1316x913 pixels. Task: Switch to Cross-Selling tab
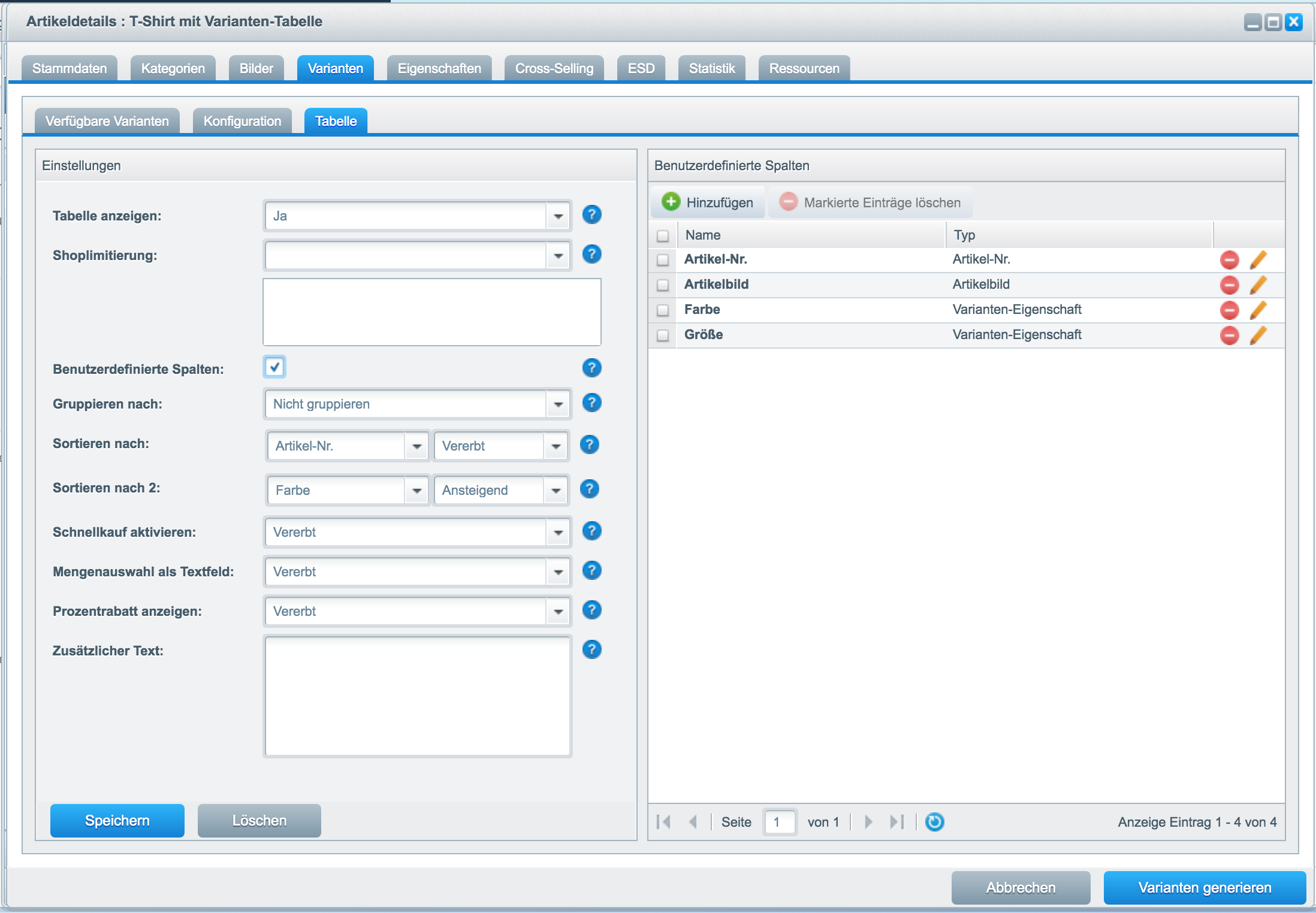click(x=554, y=68)
